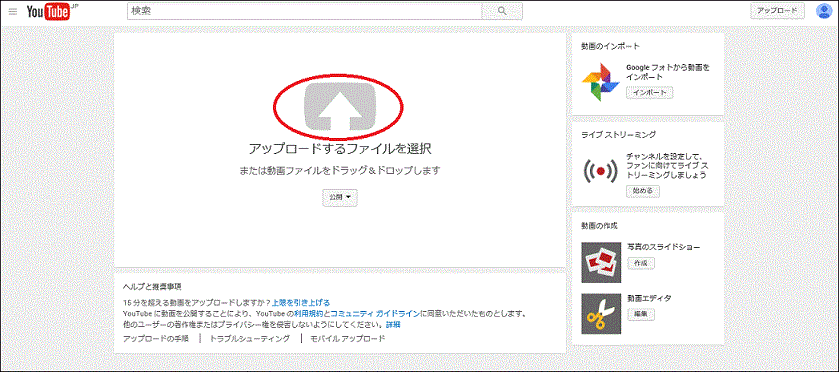Open the モバイル アップロード link
The width and height of the screenshot is (839, 372).
[348, 338]
